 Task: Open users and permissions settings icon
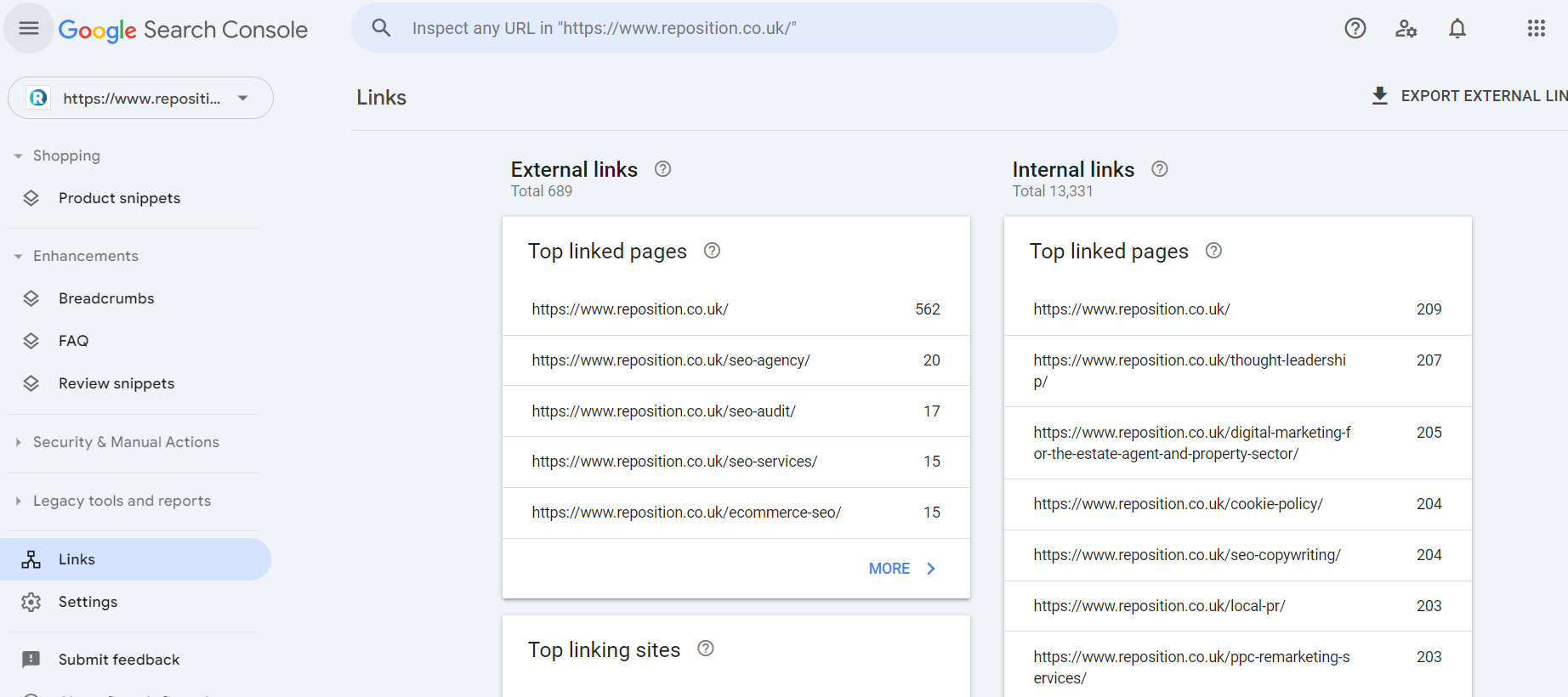[1406, 28]
